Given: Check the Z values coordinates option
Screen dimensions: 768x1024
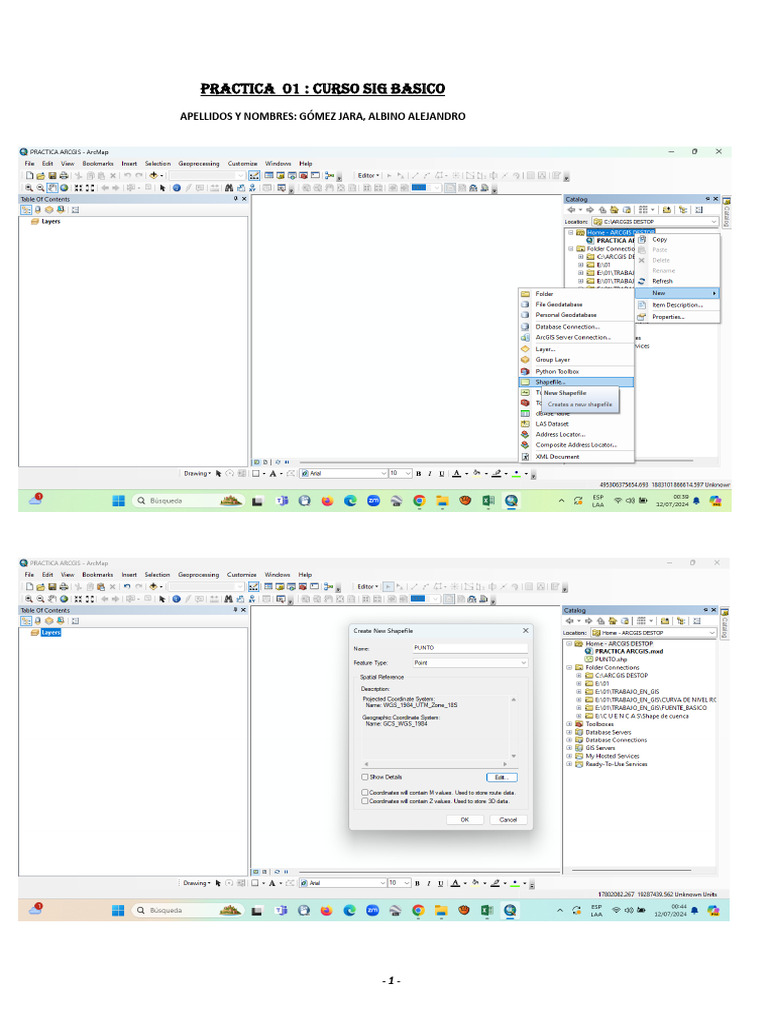Looking at the screenshot, I should click(365, 801).
